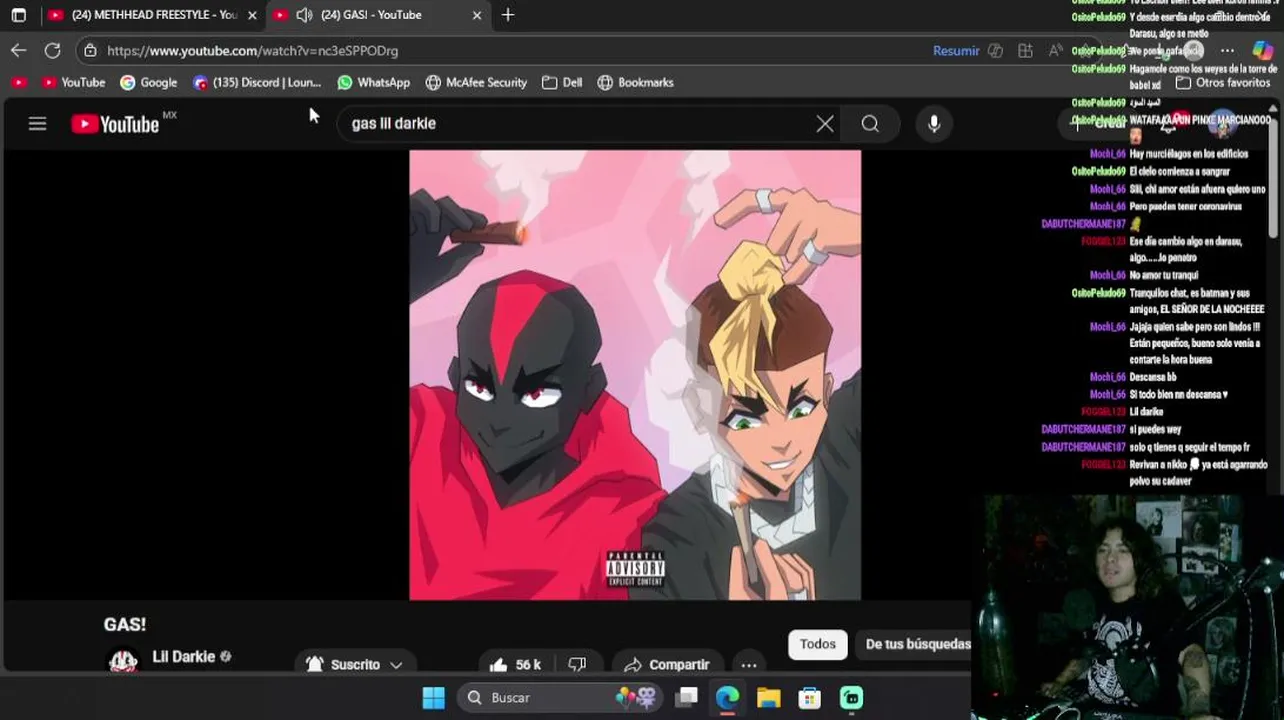Open the Discord bookmark in favorites bar
This screenshot has width=1284, height=720.
[258, 83]
